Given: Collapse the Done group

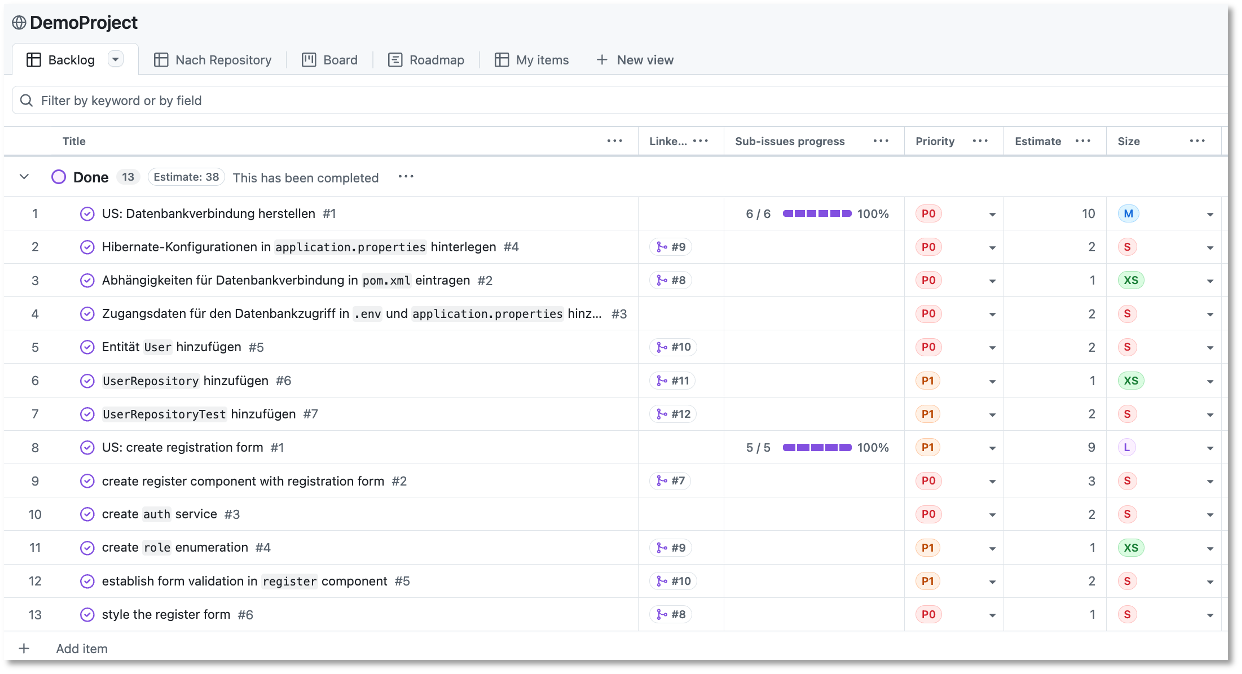Looking at the screenshot, I should [25, 177].
